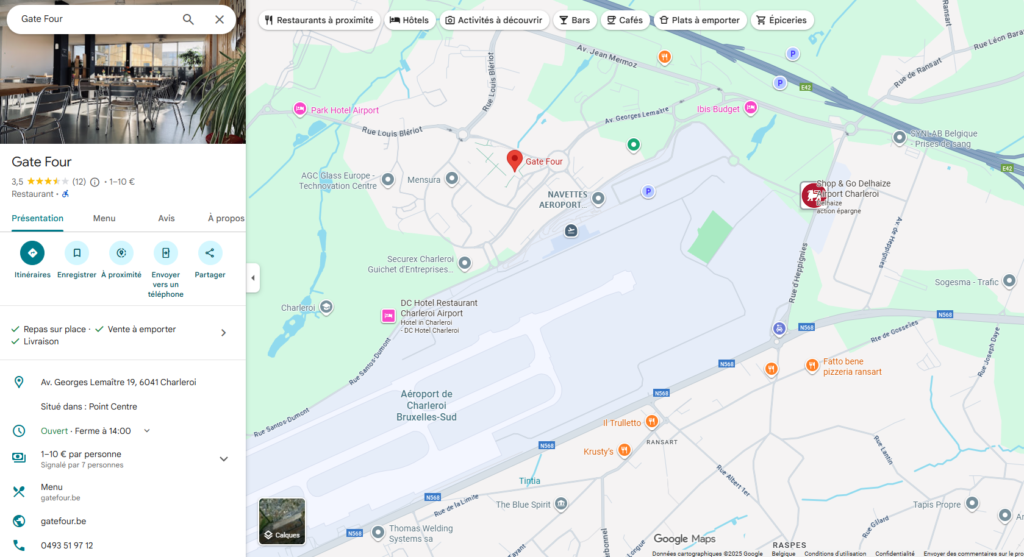The height and width of the screenshot is (557, 1024).
Task: Click the search magnifier icon
Action: pyautogui.click(x=188, y=20)
